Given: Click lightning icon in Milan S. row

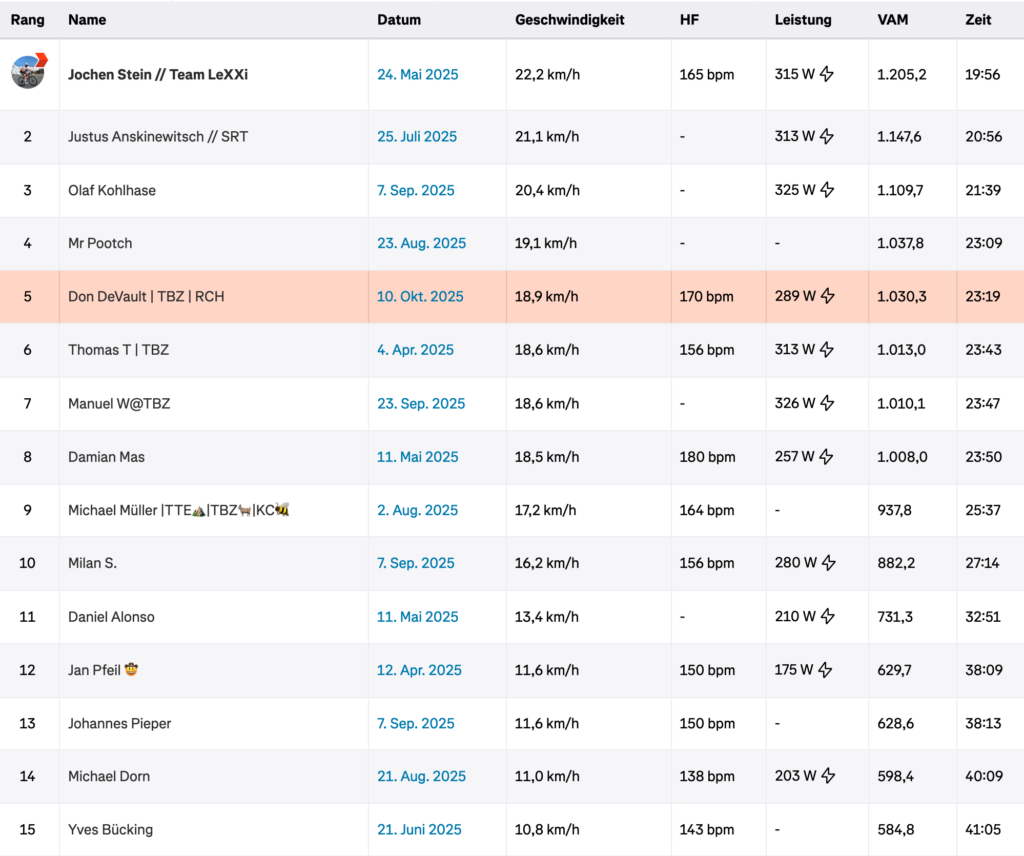Looking at the screenshot, I should (827, 563).
